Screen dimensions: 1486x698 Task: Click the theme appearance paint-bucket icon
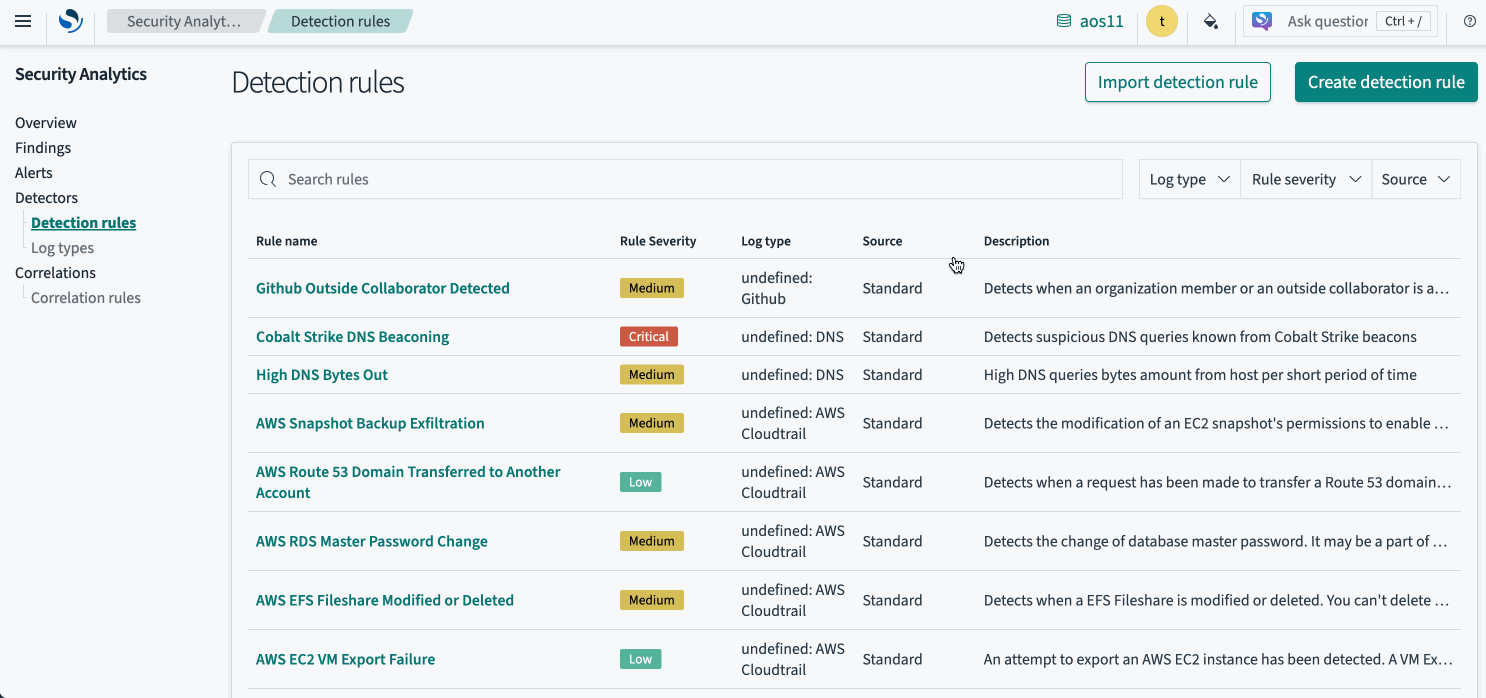[x=1210, y=20]
